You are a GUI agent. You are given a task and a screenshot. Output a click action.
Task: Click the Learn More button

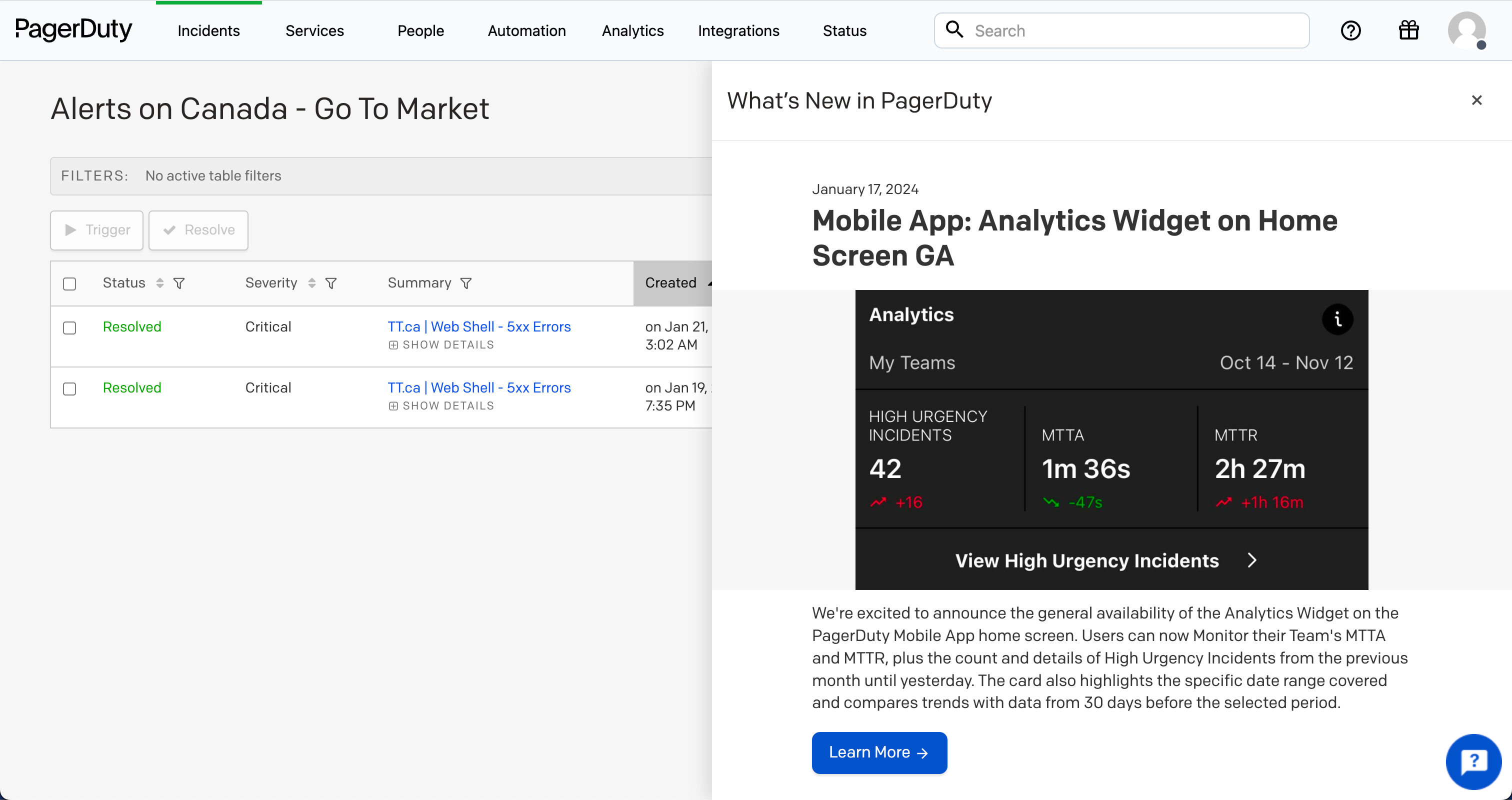click(878, 753)
